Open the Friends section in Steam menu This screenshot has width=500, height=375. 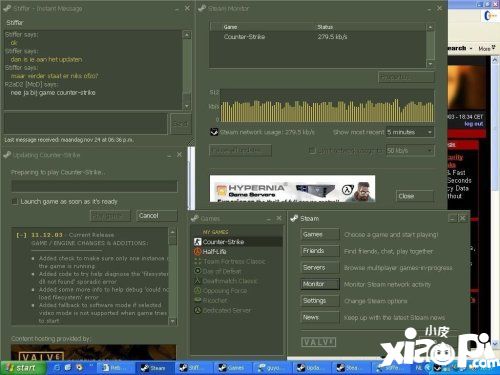(x=320, y=251)
